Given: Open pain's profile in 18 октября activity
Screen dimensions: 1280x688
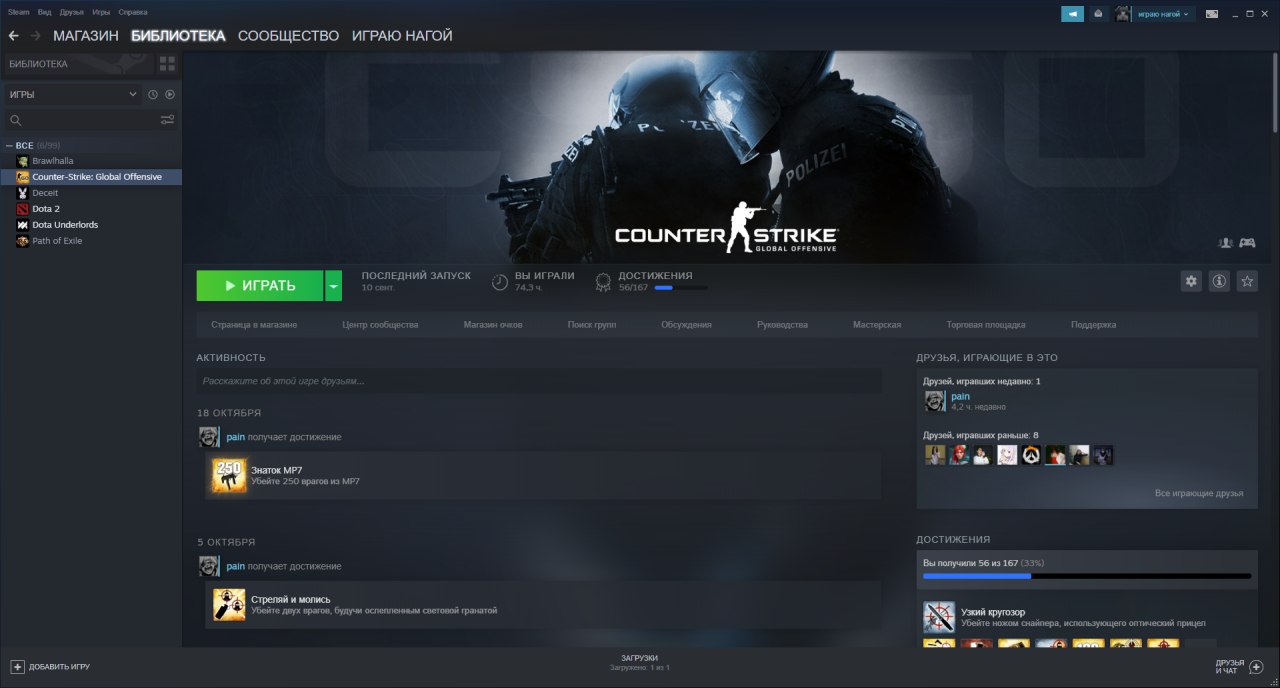Looking at the screenshot, I should click(x=235, y=437).
